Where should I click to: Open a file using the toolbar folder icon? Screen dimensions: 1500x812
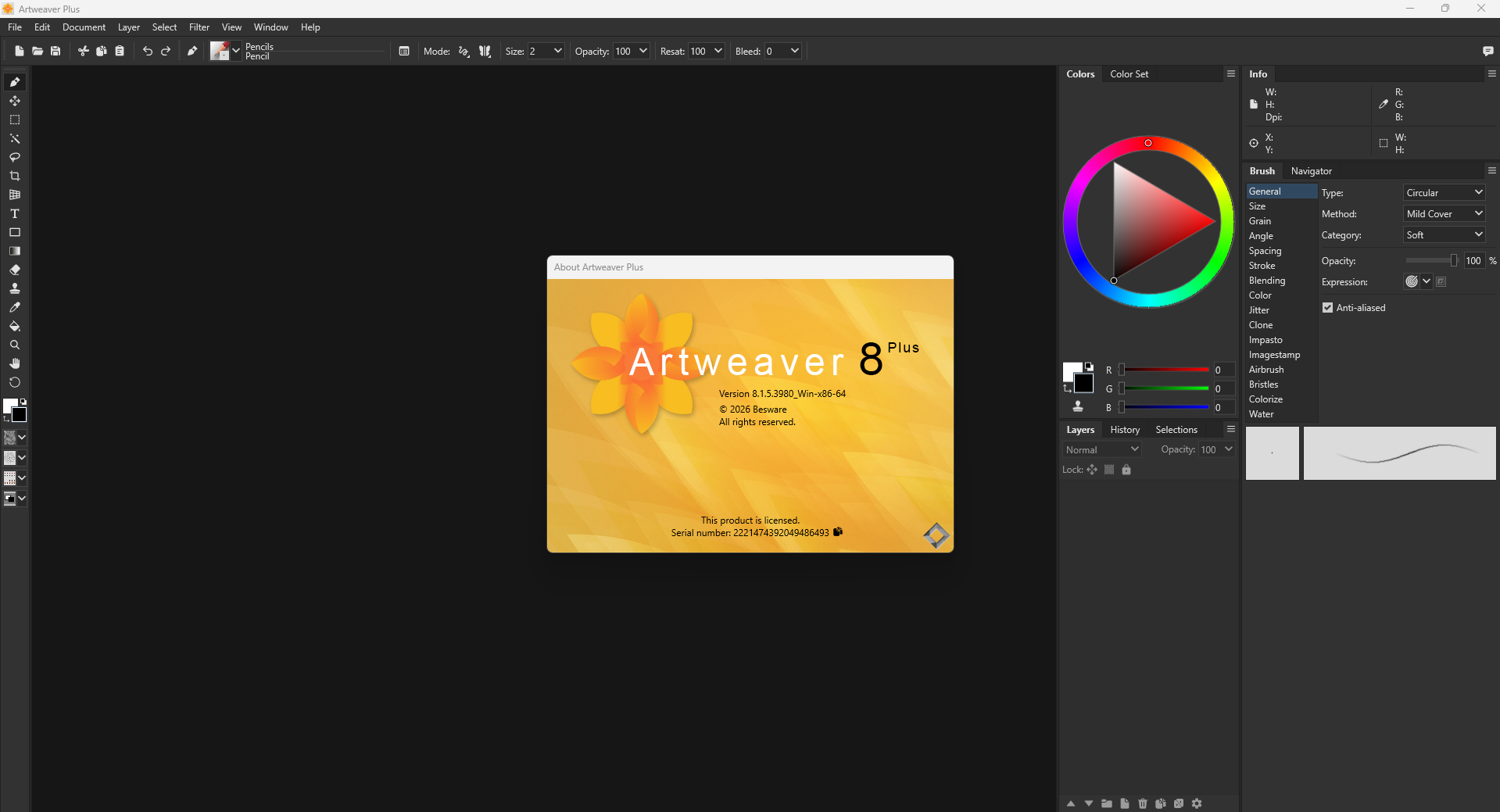click(38, 51)
